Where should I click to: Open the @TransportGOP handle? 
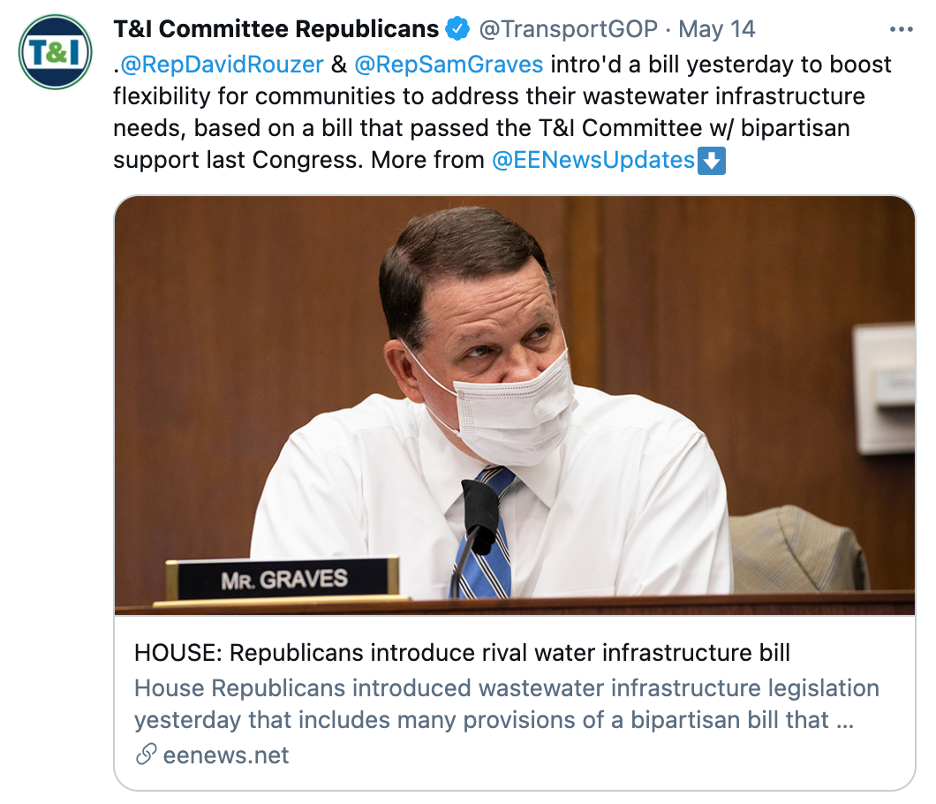point(568,29)
